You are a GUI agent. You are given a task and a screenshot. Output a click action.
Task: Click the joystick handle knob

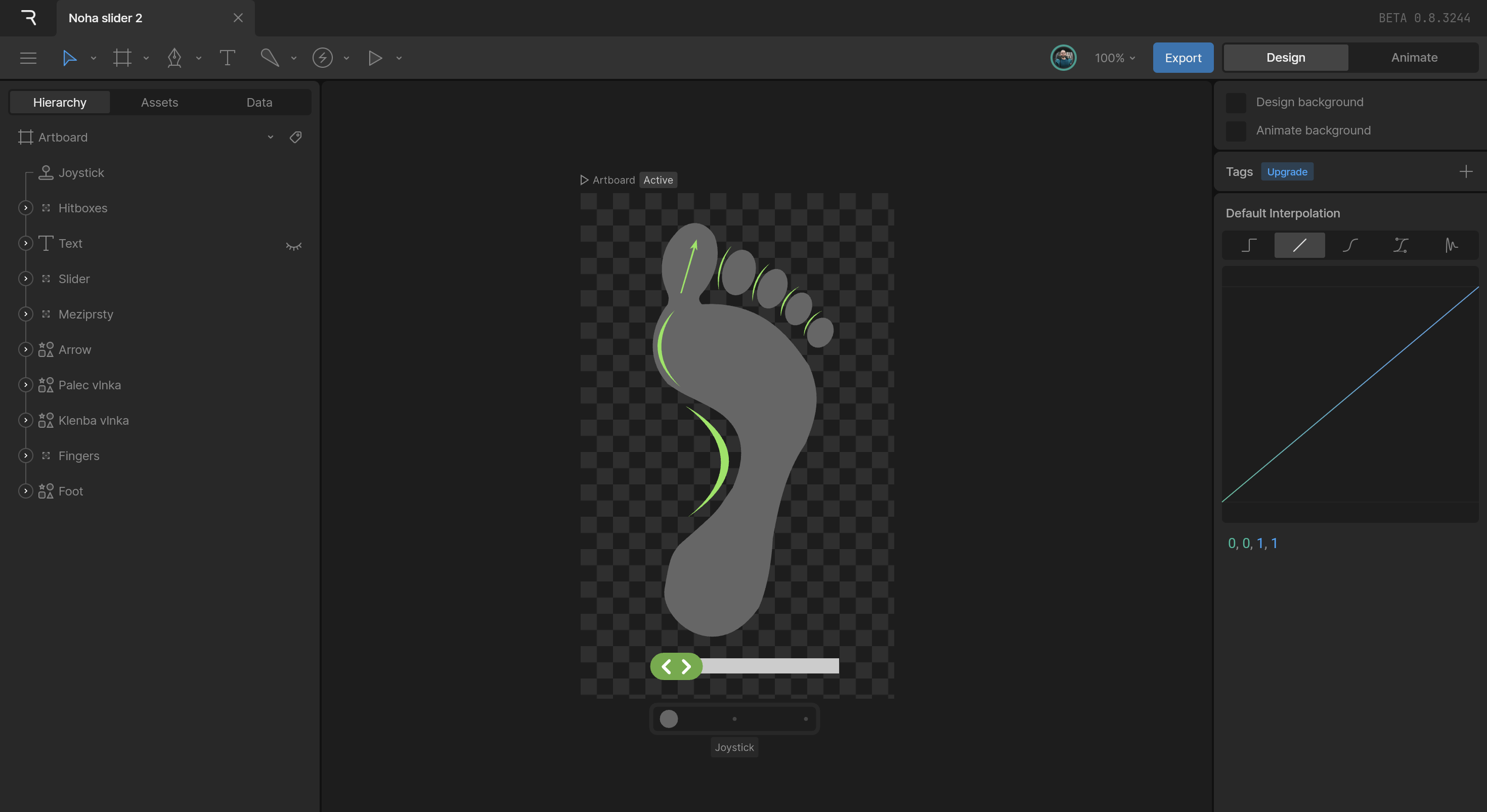[x=669, y=718]
